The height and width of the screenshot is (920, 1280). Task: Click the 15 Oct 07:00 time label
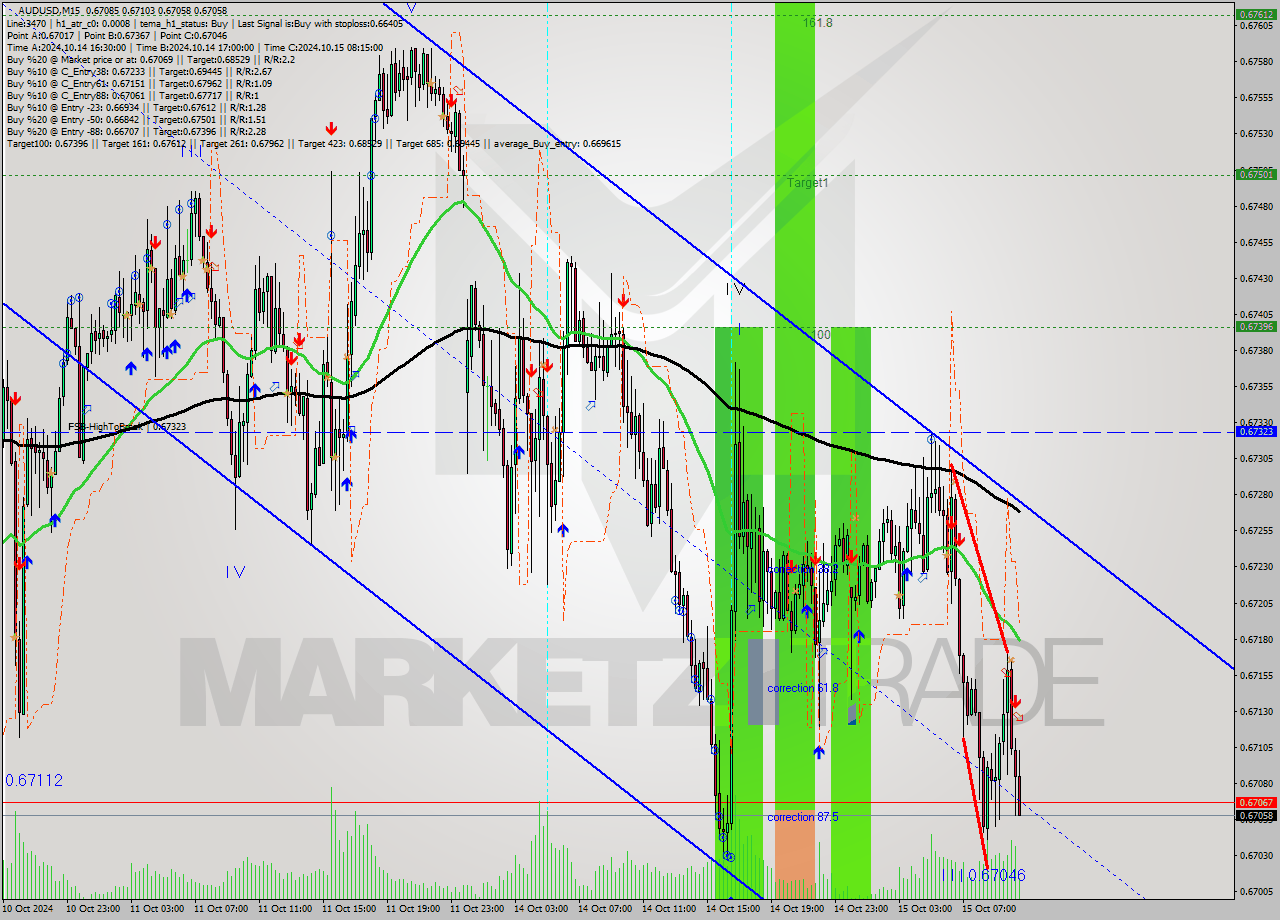click(x=987, y=909)
